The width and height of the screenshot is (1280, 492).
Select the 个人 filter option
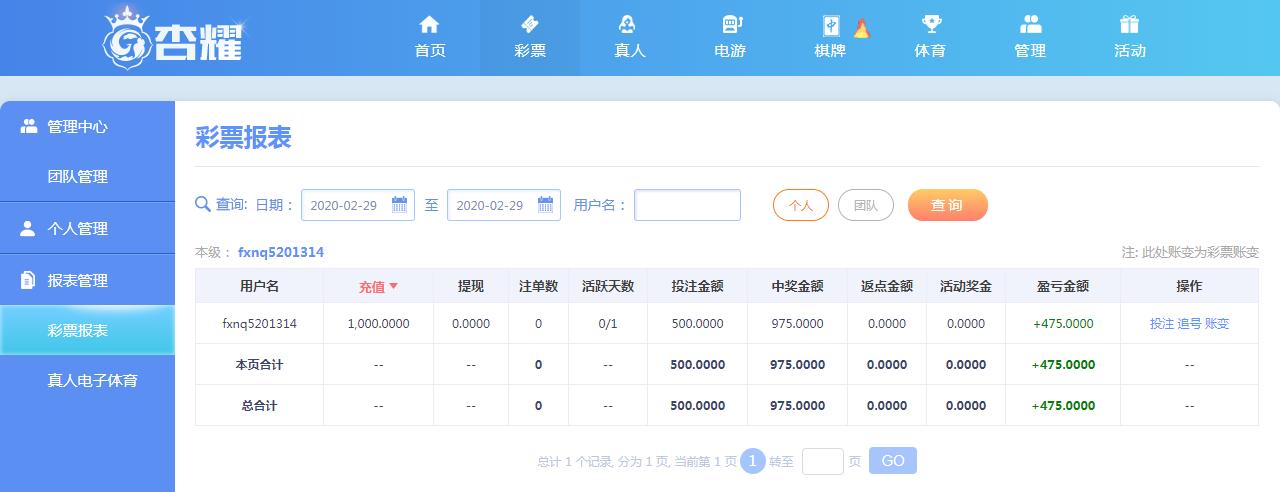[800, 205]
